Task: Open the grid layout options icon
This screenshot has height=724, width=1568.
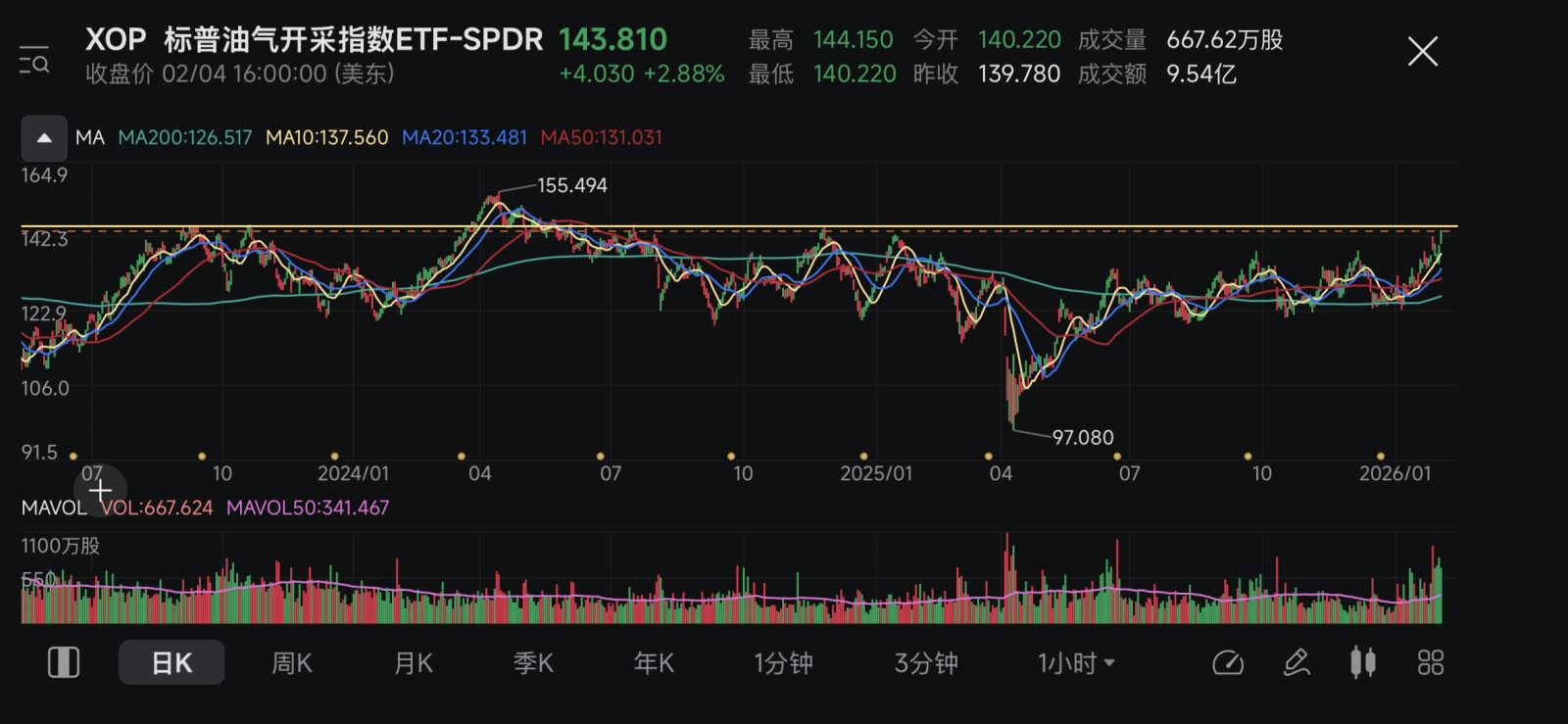Action: click(x=1431, y=663)
